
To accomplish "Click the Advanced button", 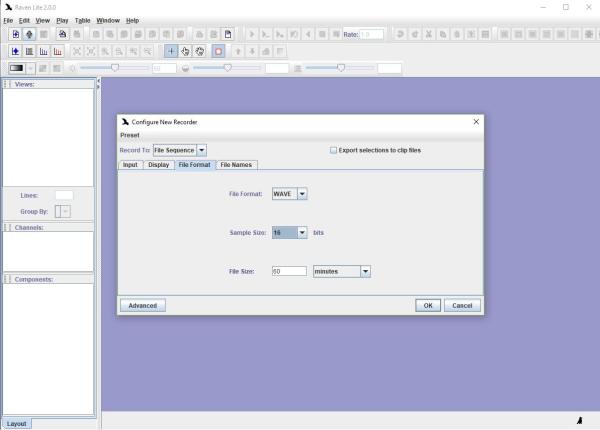I will (142, 305).
